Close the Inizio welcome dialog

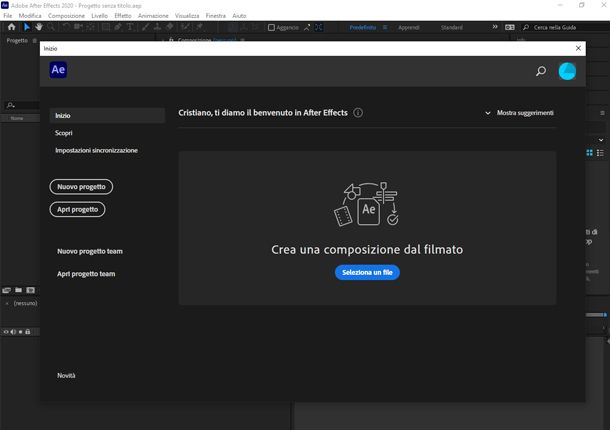[578, 48]
